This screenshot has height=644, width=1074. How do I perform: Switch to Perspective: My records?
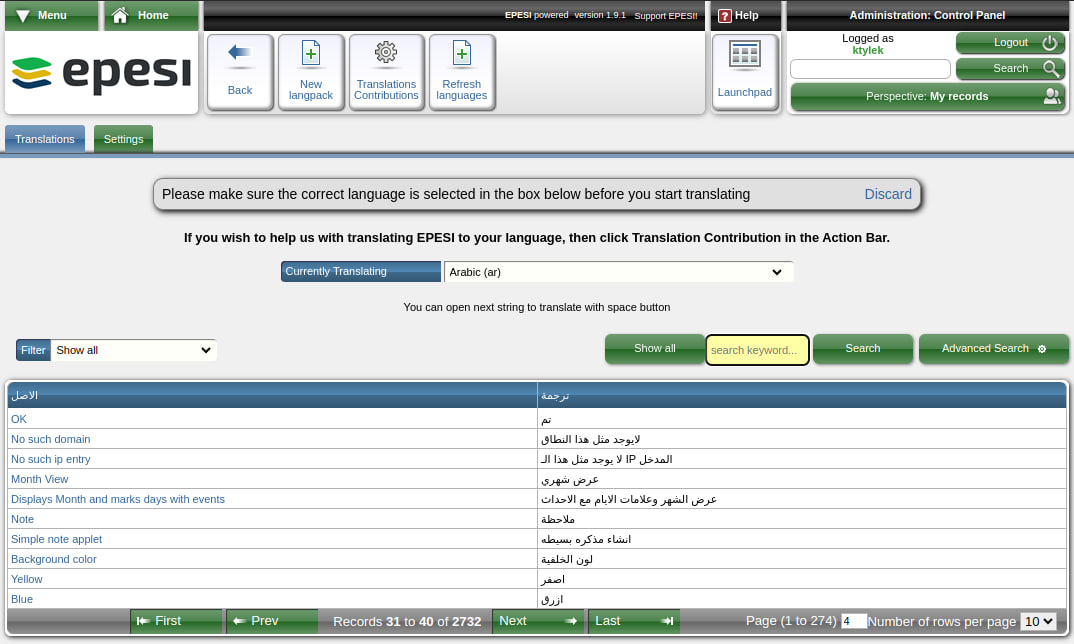(x=926, y=96)
